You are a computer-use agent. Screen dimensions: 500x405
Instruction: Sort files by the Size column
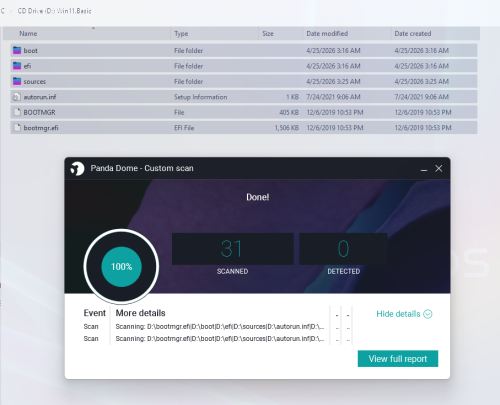280,34
